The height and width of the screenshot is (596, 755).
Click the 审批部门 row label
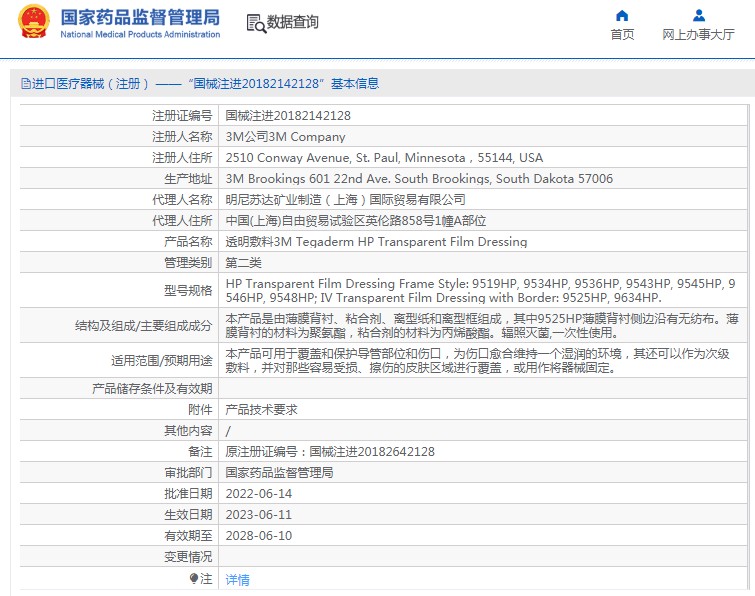pos(188,473)
